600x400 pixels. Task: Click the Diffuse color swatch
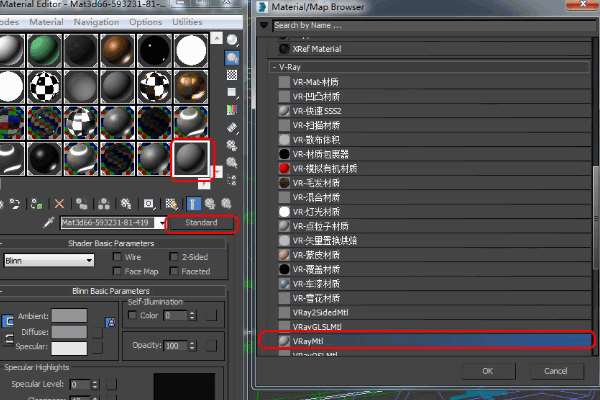tap(69, 332)
